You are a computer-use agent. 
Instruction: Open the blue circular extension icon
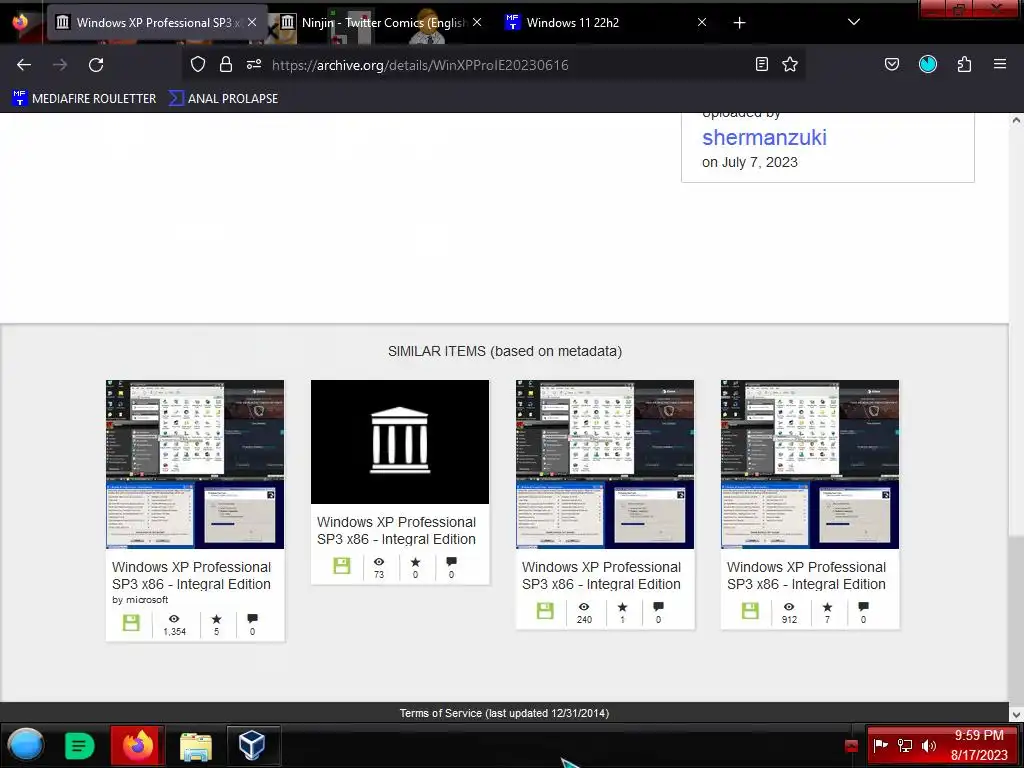[x=928, y=64]
